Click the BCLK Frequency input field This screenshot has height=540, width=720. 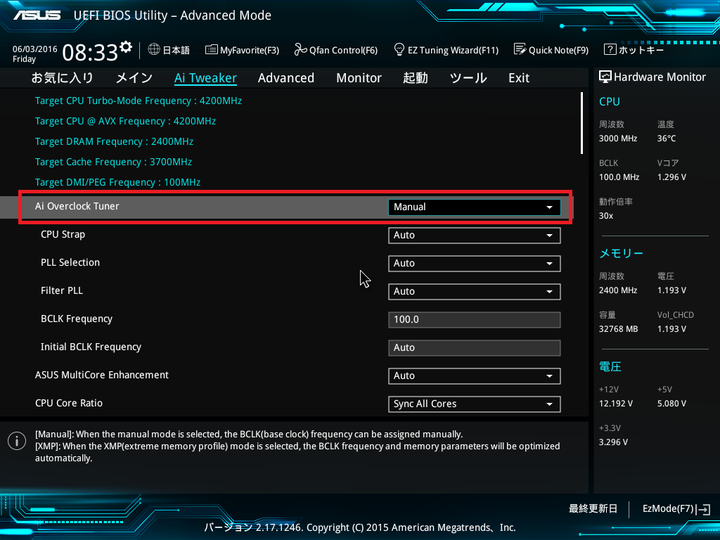click(474, 320)
